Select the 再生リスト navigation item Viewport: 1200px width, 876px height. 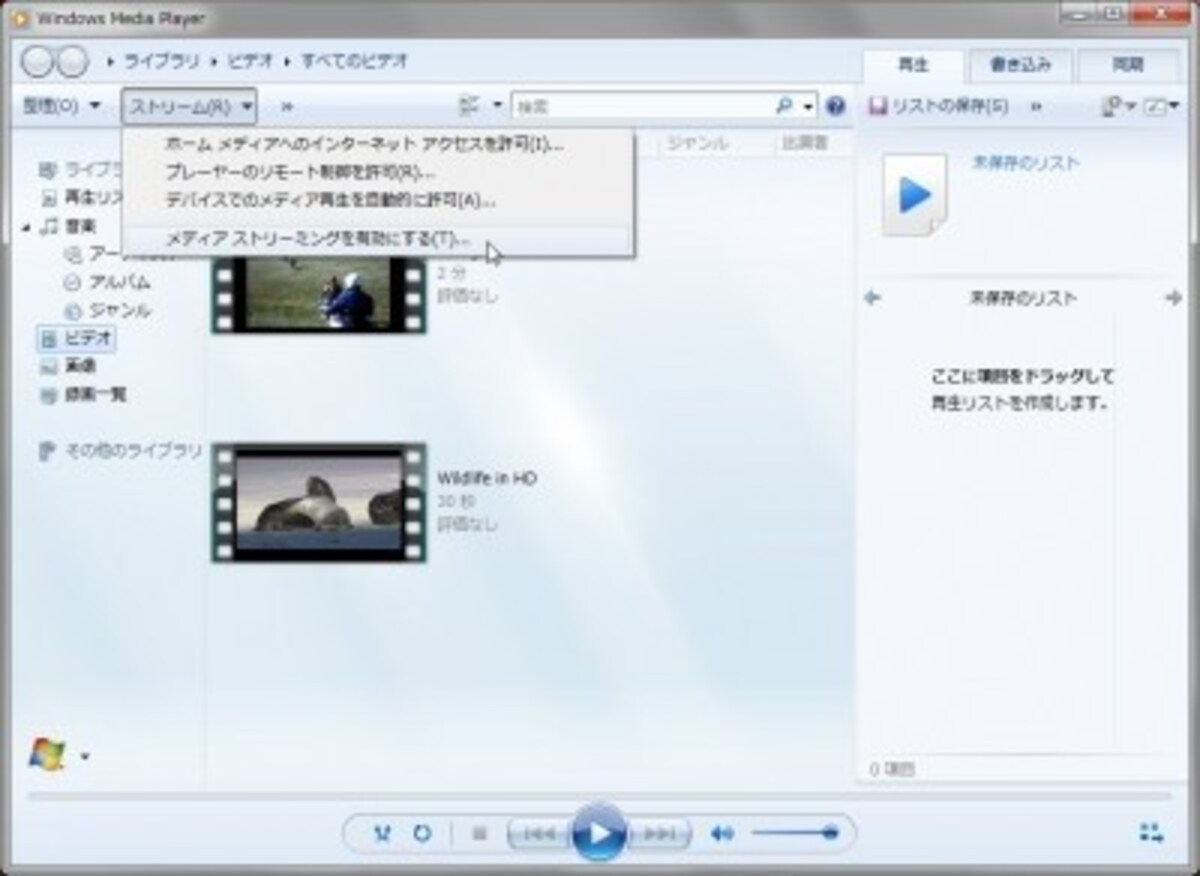82,198
